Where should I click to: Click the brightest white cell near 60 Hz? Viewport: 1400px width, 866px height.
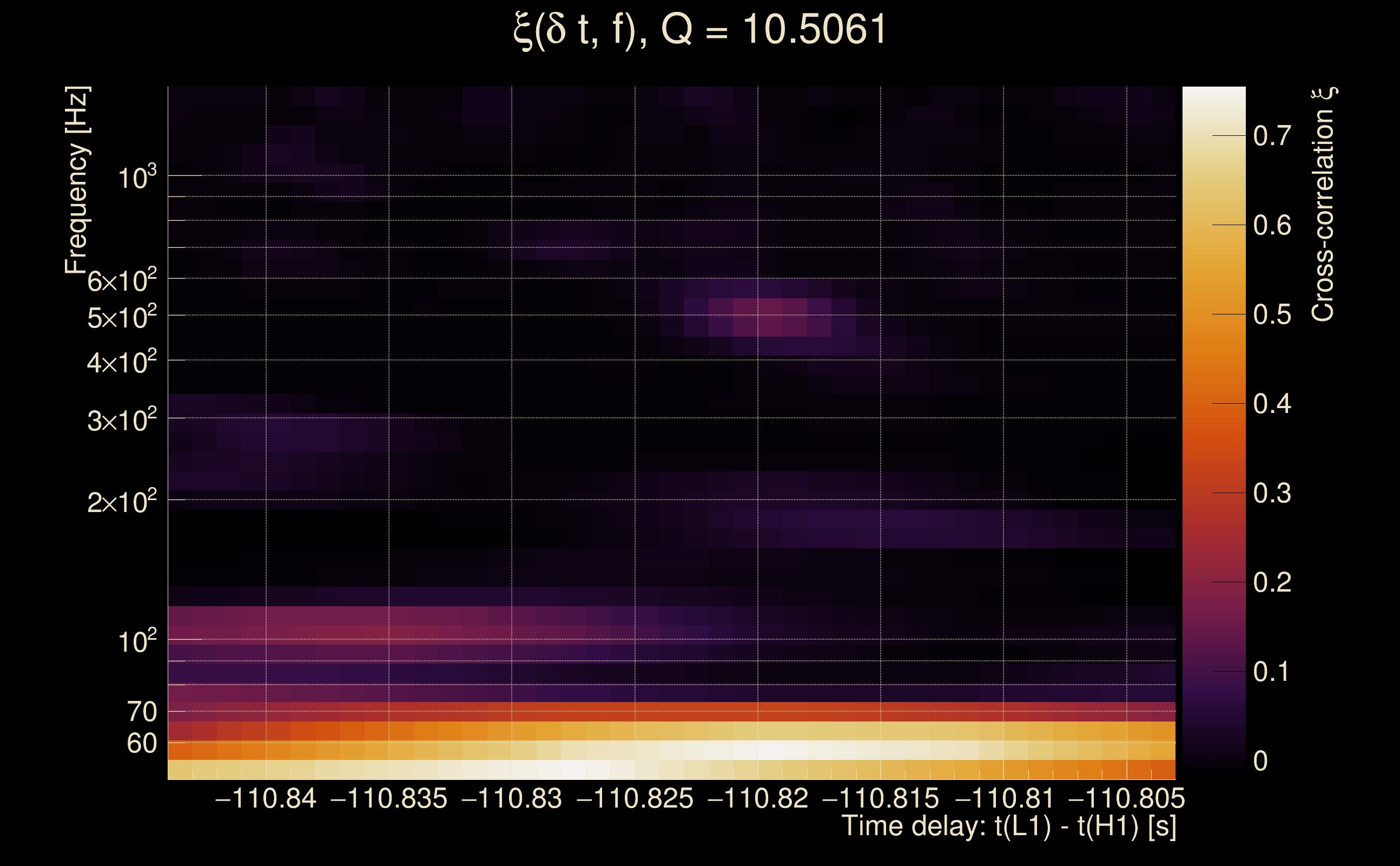click(x=770, y=750)
